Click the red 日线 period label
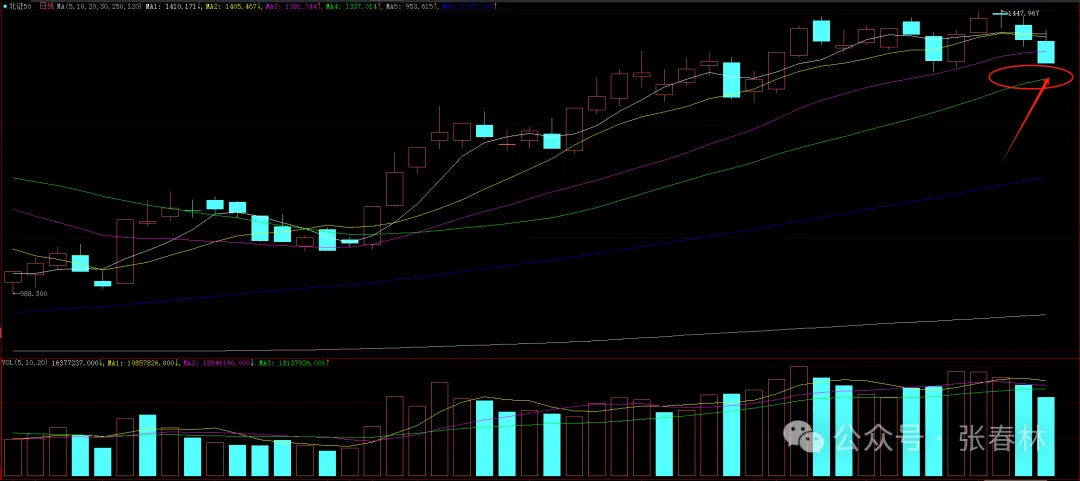 tap(47, 6)
